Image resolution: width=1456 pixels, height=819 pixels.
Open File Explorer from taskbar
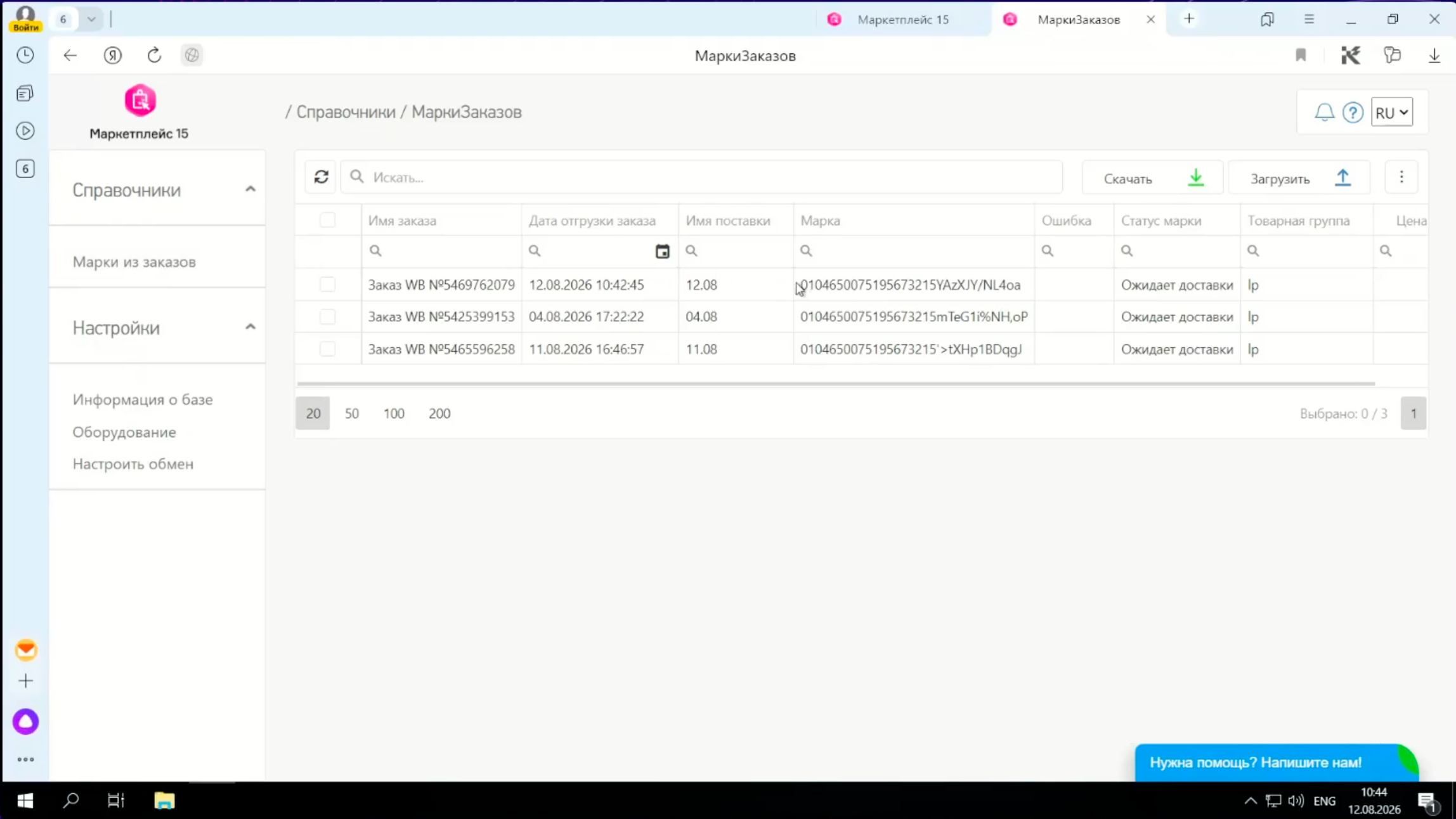pyautogui.click(x=164, y=801)
